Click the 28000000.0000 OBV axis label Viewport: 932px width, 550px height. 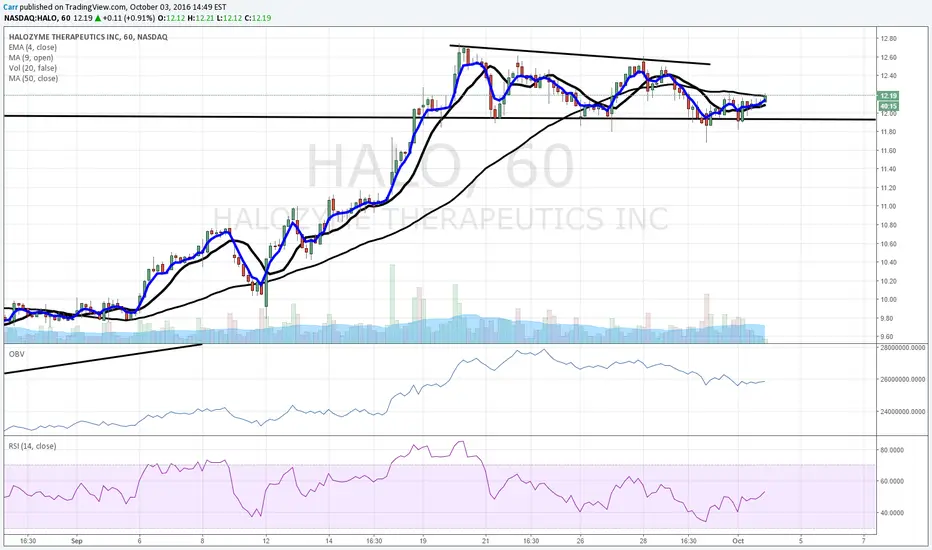(x=903, y=348)
